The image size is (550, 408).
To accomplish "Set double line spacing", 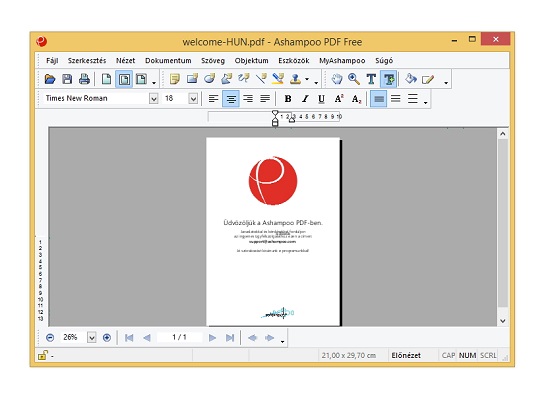I will pos(413,99).
